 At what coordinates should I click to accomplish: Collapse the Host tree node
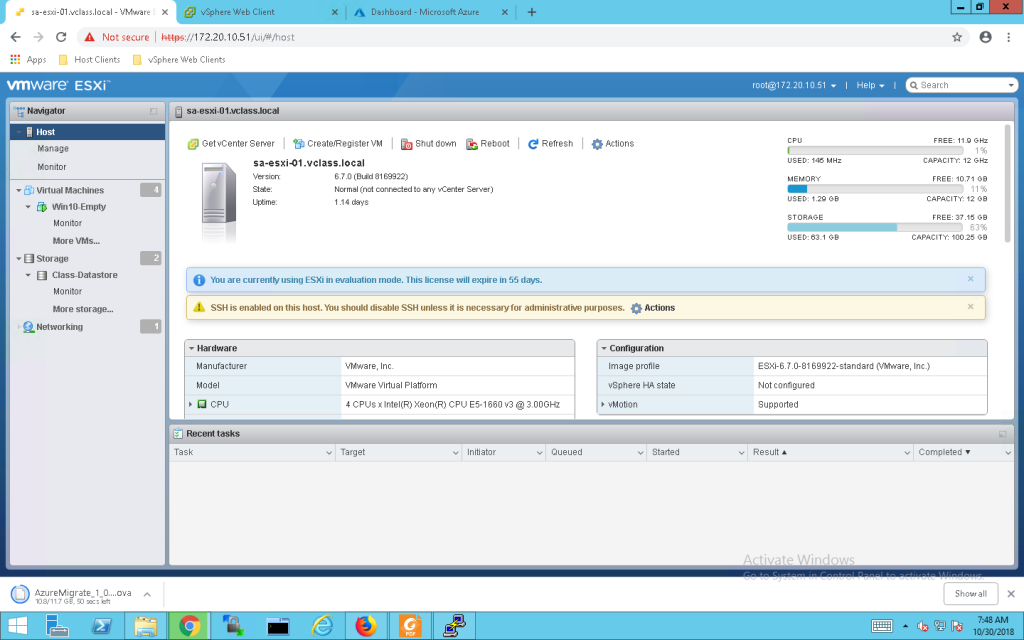(x=18, y=132)
